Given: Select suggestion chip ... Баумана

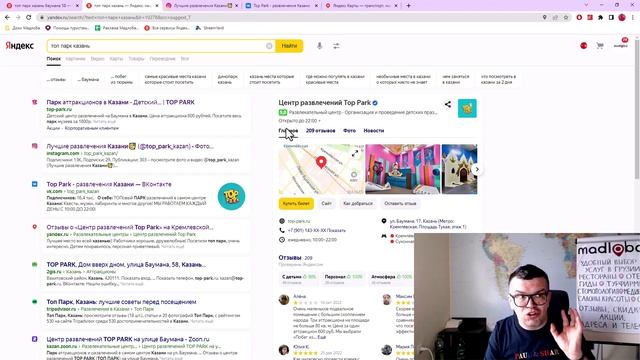Looking at the screenshot, I should point(88,80).
